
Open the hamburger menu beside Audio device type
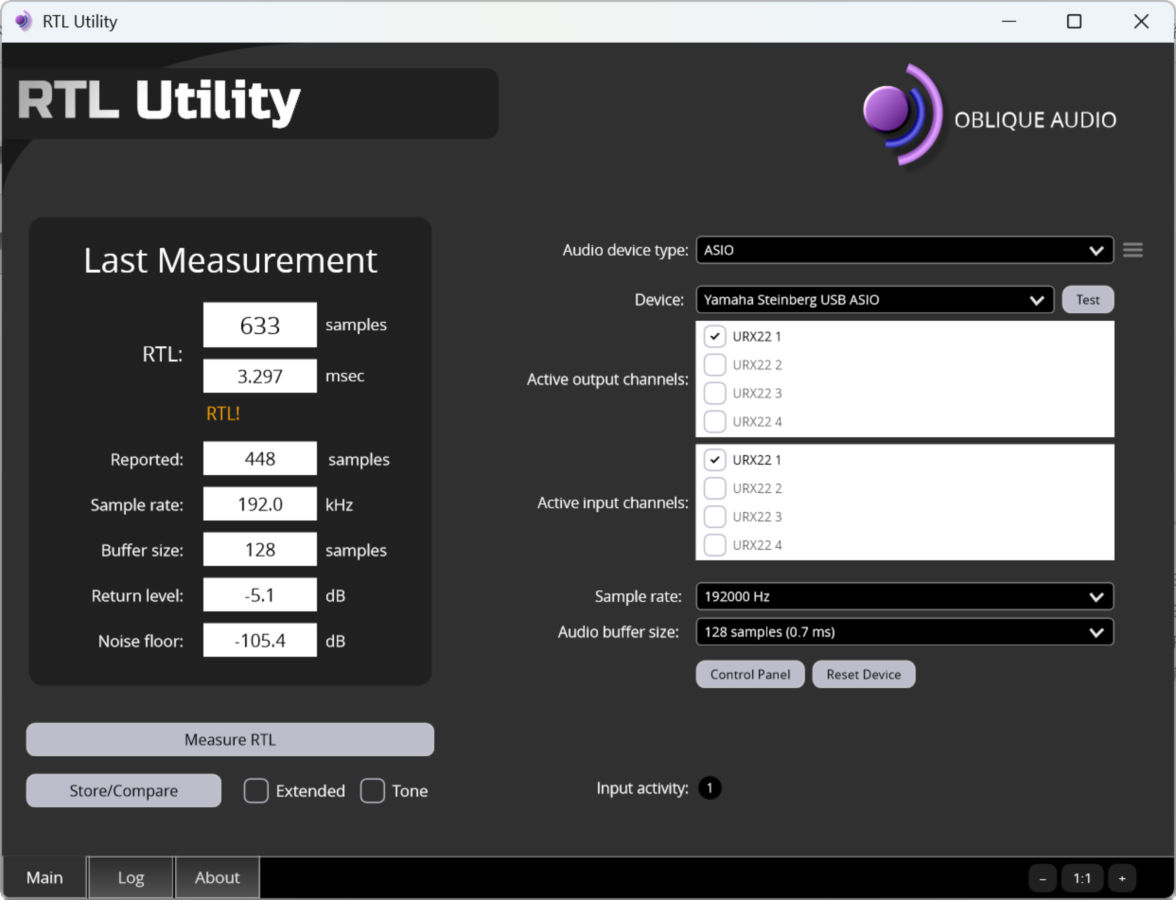[x=1132, y=250]
